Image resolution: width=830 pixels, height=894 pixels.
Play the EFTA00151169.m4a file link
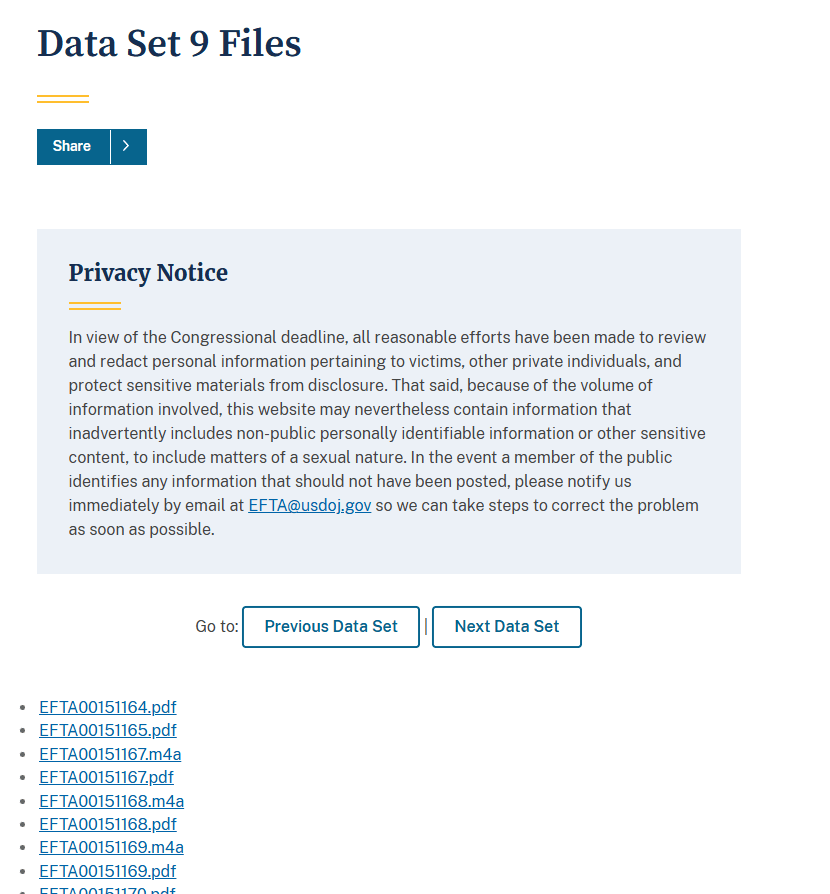(x=111, y=848)
